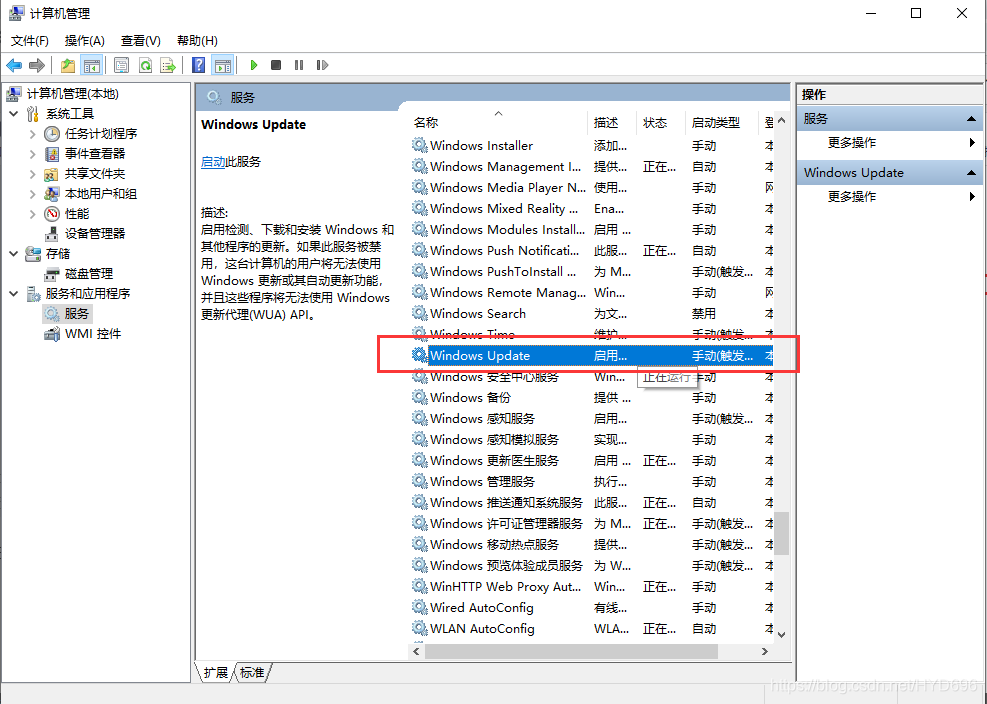Open the 帮助(H) menu
Image resolution: width=987 pixels, height=704 pixels.
(x=197, y=41)
